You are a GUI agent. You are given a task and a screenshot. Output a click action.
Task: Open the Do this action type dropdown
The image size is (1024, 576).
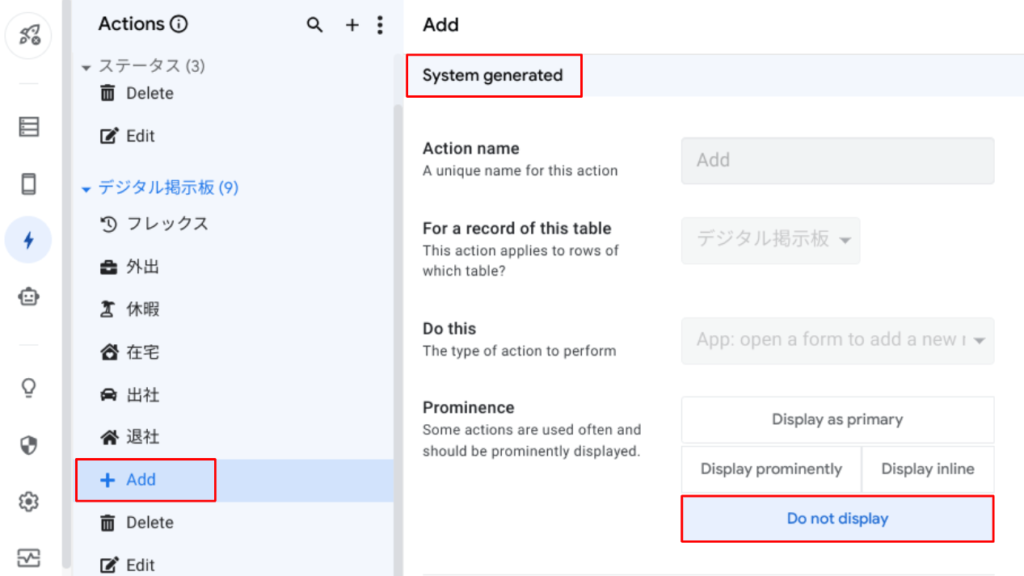pyautogui.click(x=837, y=340)
